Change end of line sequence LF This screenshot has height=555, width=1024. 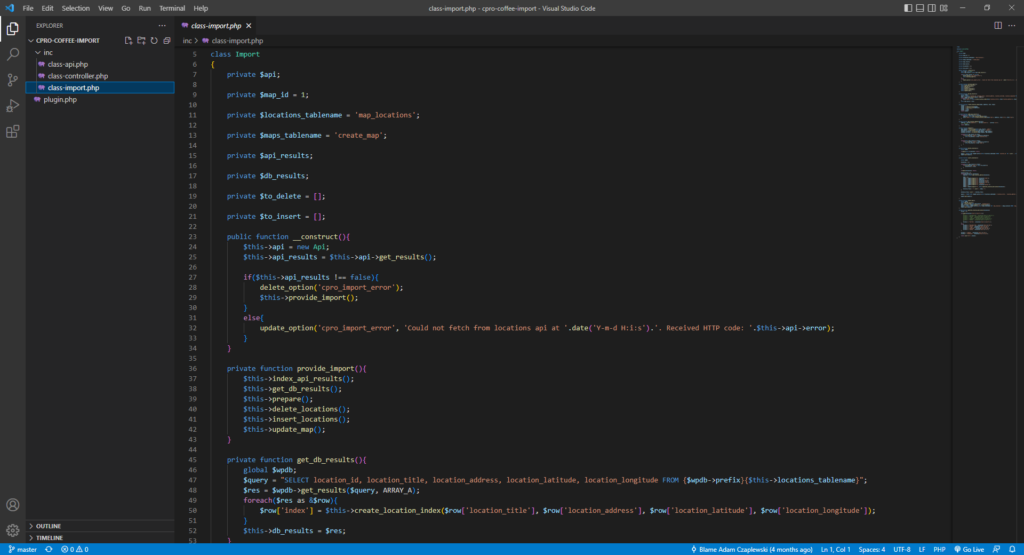922,550
